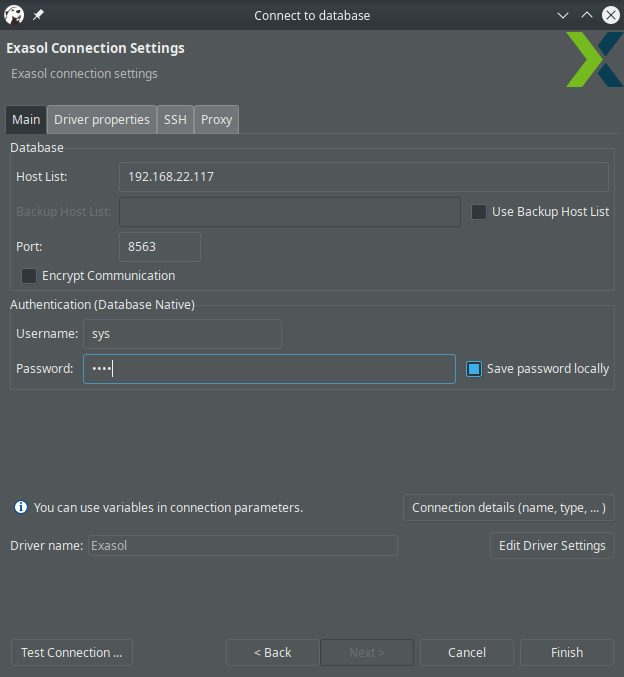Open the Proxy tab
Image resolution: width=624 pixels, height=677 pixels.
216,120
